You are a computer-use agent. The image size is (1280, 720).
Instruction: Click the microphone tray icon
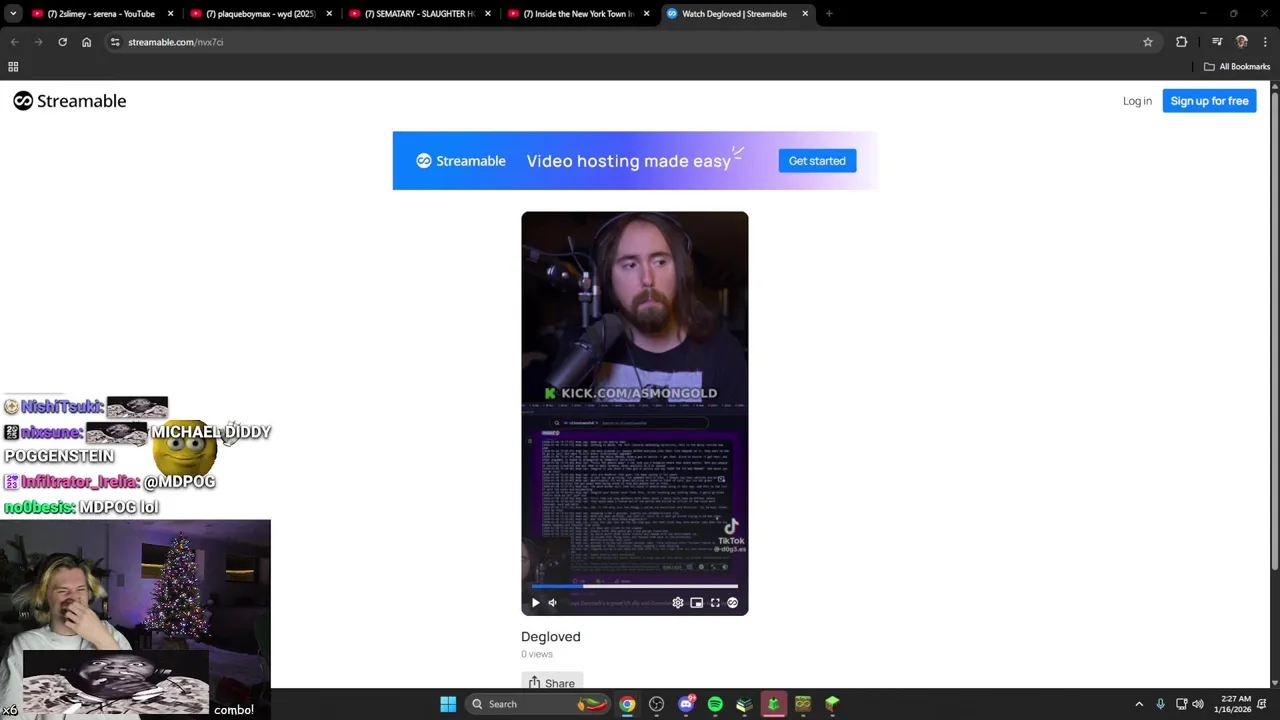(x=1160, y=704)
